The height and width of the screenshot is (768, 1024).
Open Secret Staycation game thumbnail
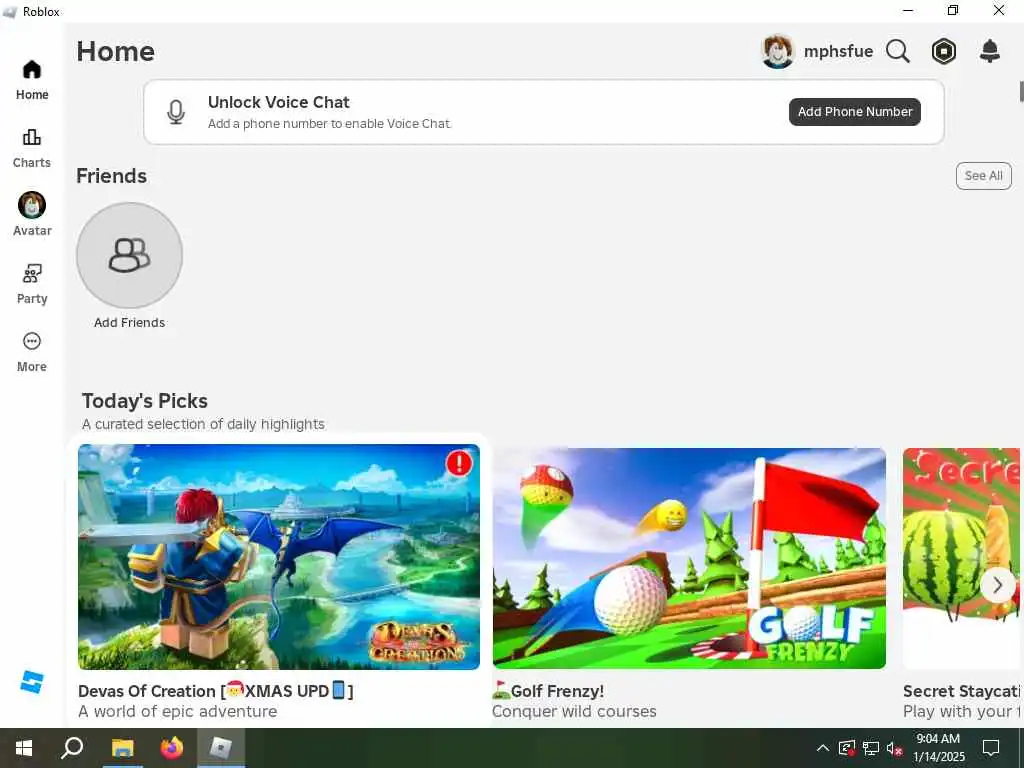[961, 558]
